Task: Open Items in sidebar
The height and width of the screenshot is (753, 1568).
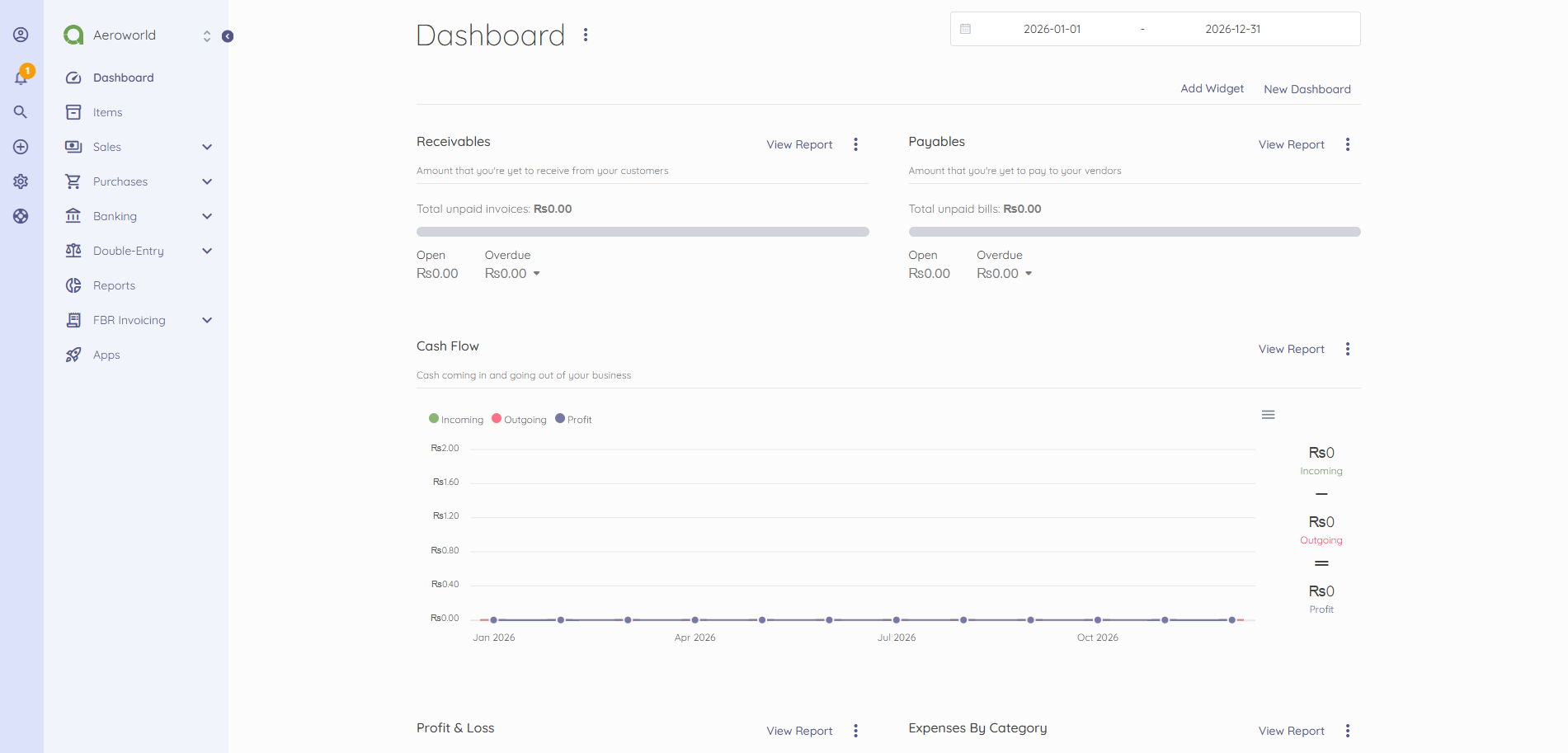Action: point(107,112)
